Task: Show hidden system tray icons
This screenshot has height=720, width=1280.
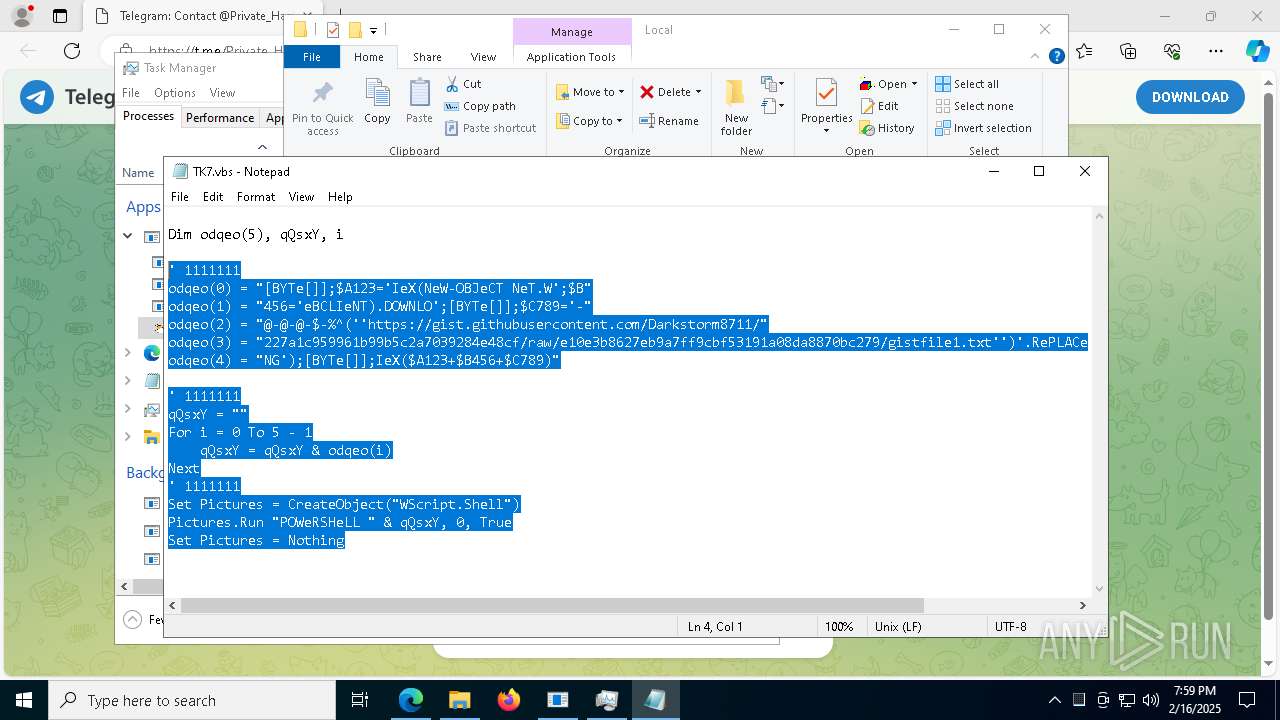Action: [x=1054, y=700]
